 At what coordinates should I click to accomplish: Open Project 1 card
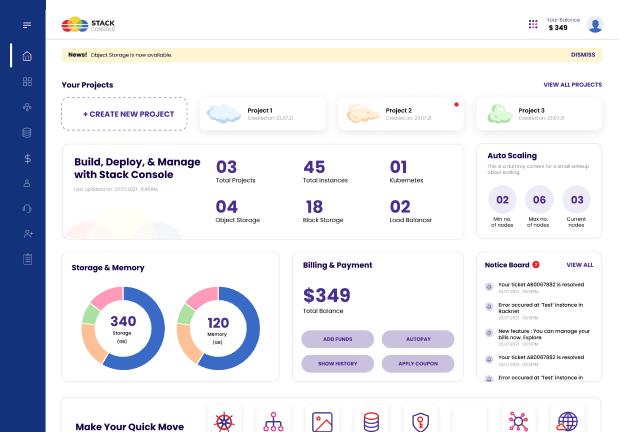(x=263, y=114)
